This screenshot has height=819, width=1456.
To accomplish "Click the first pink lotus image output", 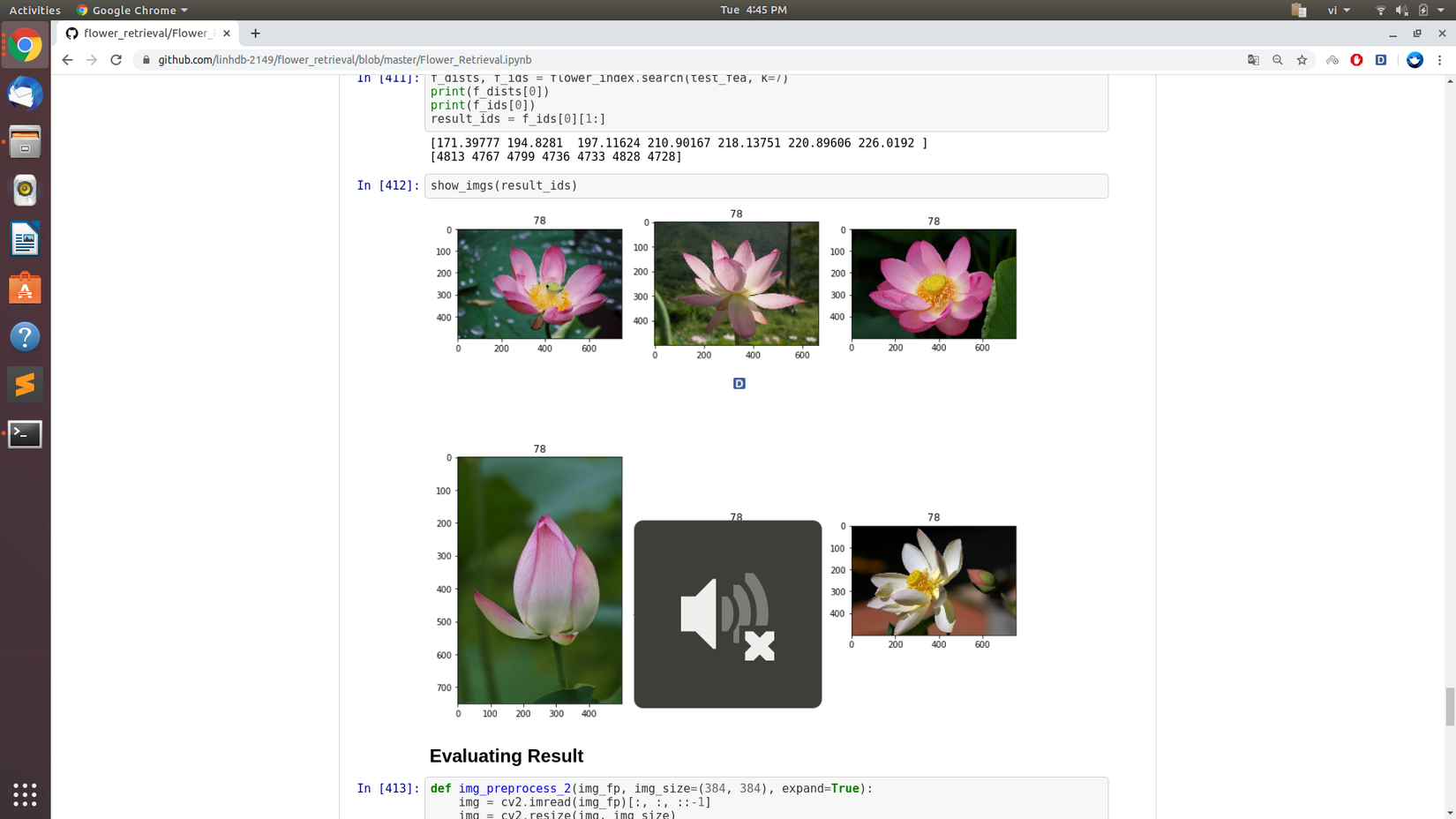I will 539,284.
